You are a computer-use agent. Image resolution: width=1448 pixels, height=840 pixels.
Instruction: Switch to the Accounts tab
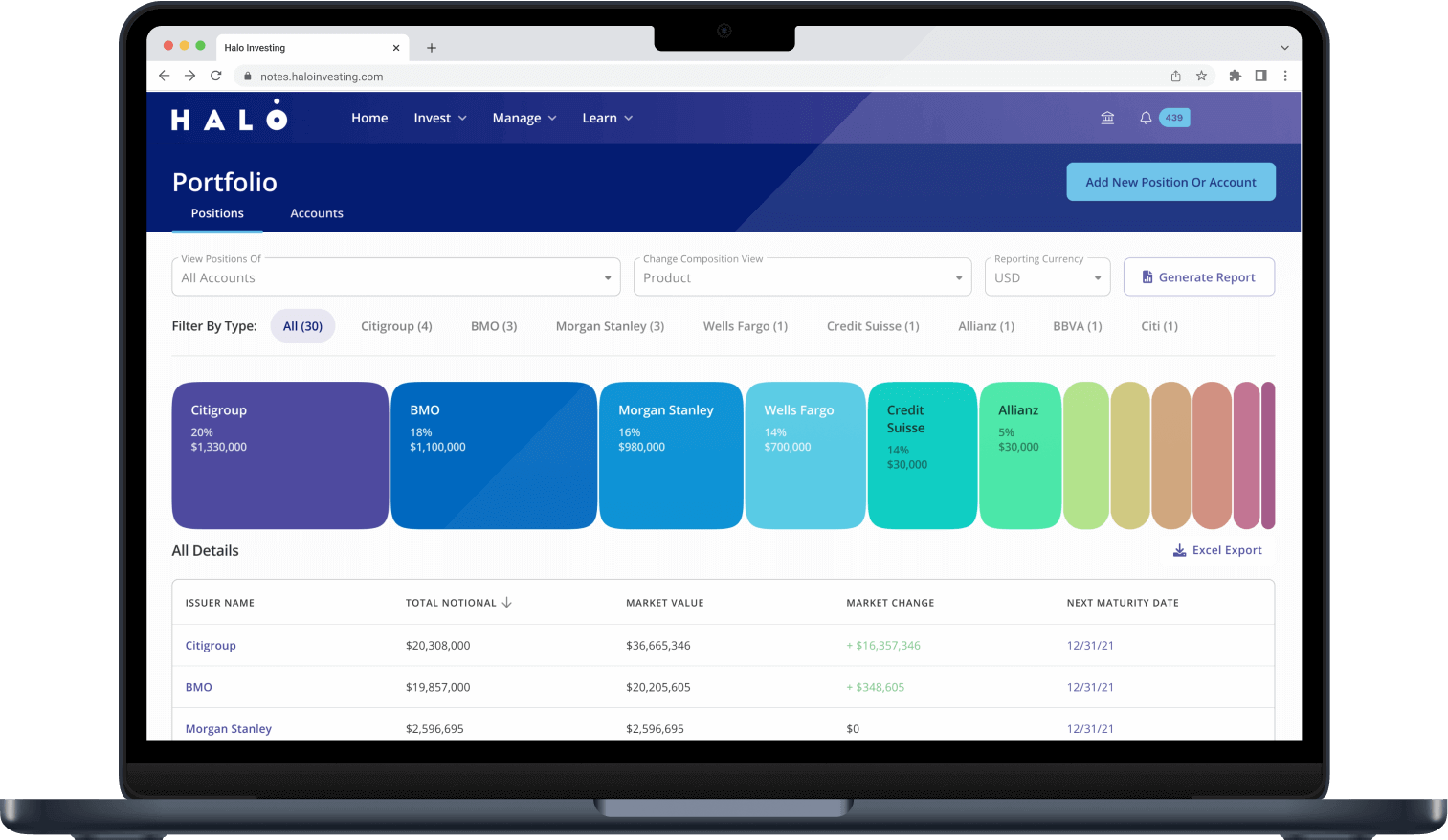(317, 213)
